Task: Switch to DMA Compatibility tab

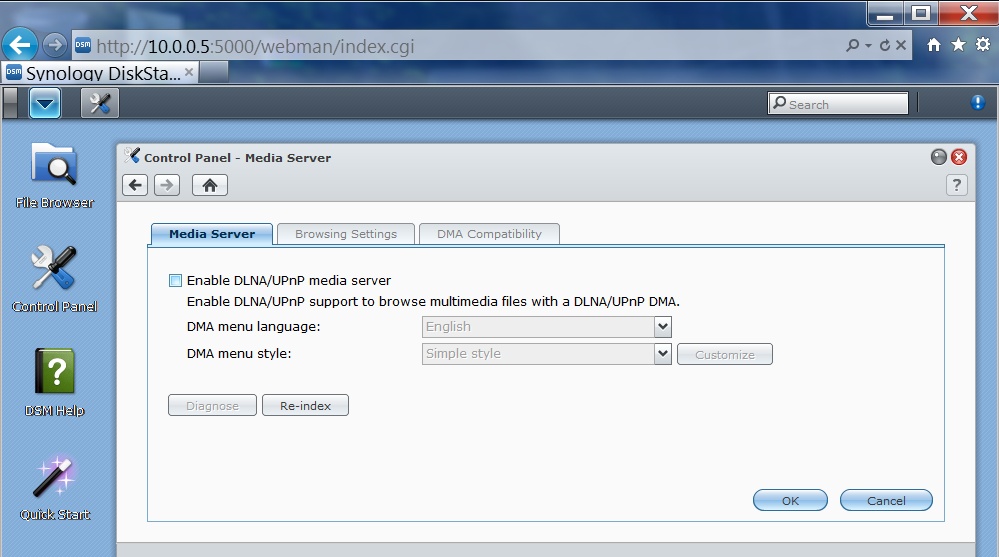Action: [489, 234]
